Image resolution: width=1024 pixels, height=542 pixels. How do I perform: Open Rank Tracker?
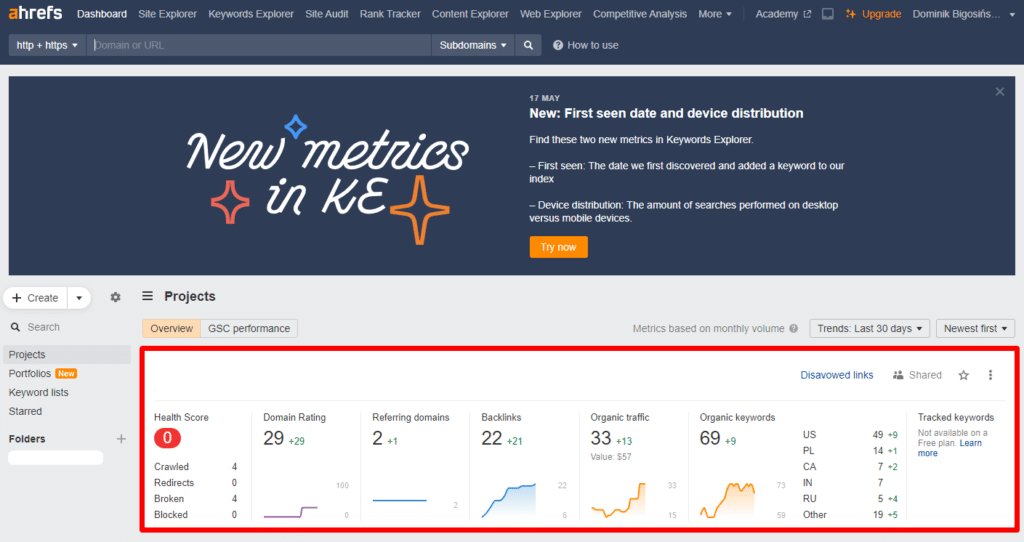[x=390, y=14]
